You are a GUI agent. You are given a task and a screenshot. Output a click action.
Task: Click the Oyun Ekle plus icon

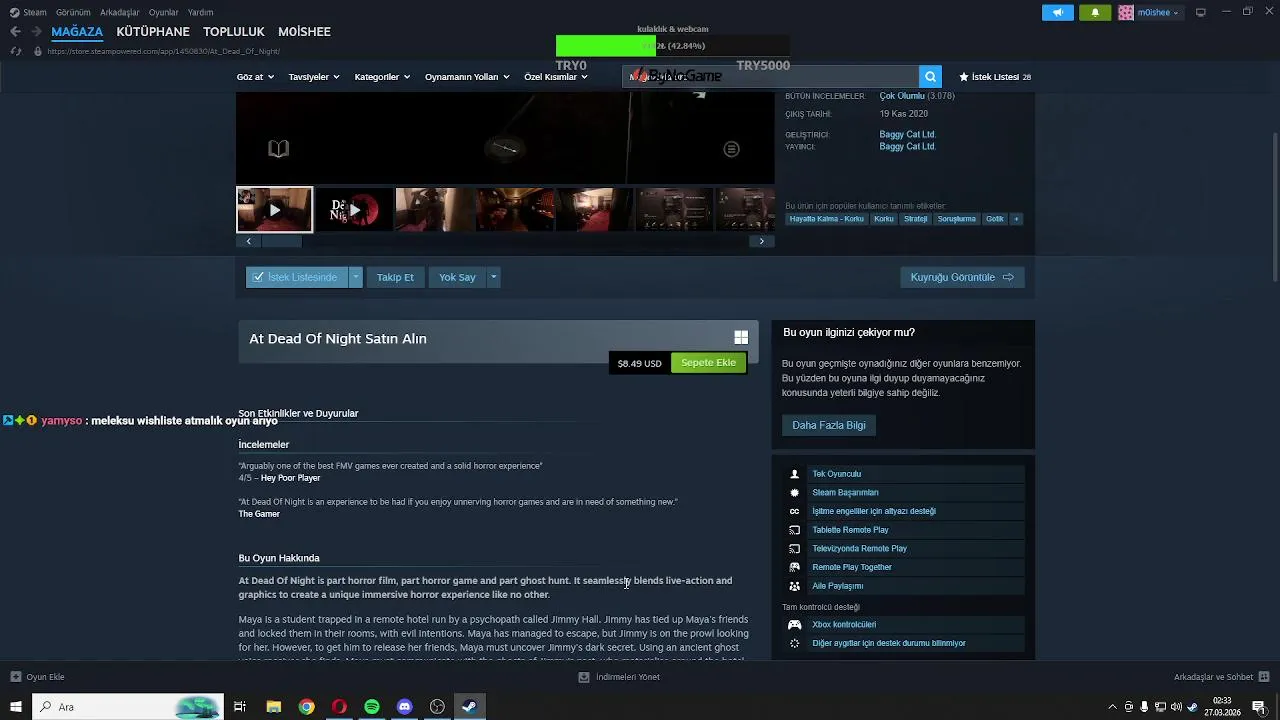click(x=16, y=677)
